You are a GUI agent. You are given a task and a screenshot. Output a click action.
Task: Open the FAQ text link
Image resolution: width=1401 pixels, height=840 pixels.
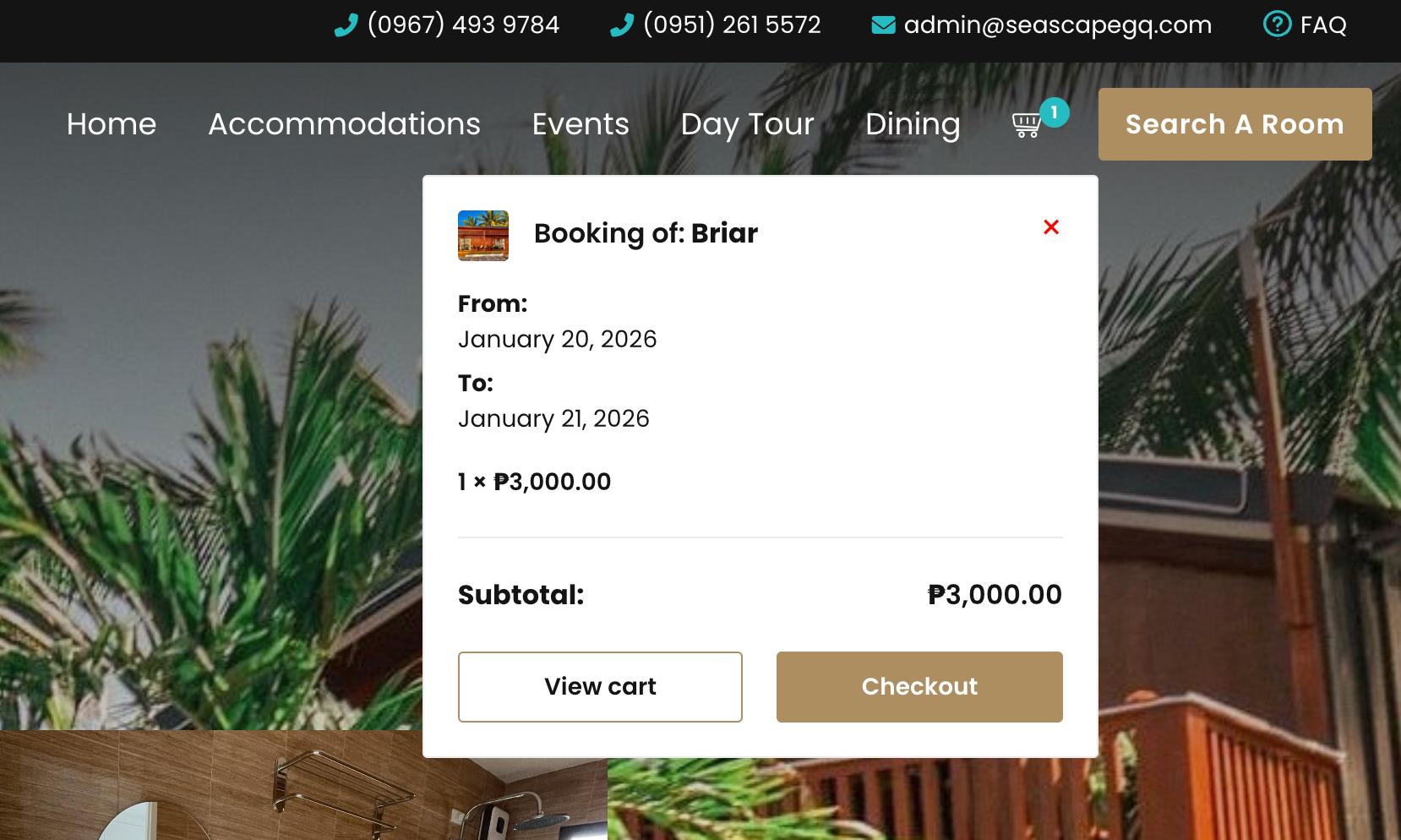point(1323,25)
